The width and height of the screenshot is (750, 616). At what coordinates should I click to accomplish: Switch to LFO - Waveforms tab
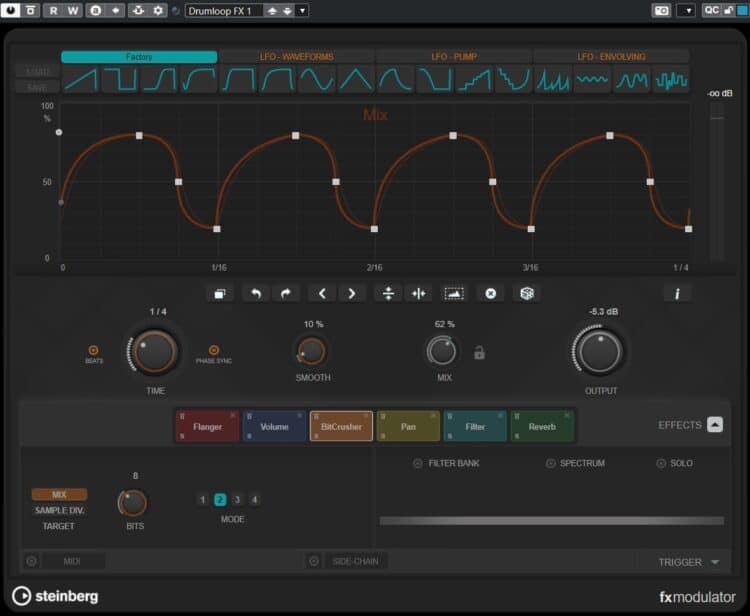coord(297,57)
